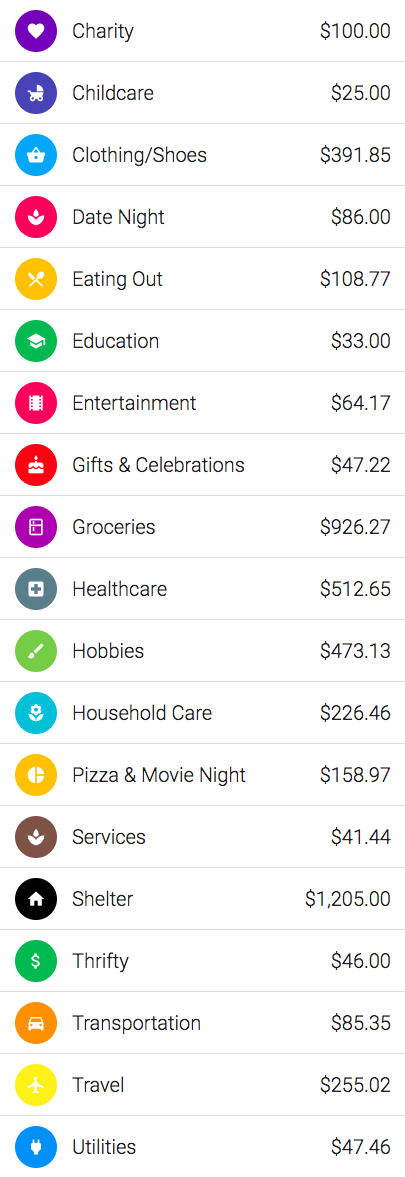Open the Date Night category
This screenshot has width=405, height=1177.
tap(202, 217)
